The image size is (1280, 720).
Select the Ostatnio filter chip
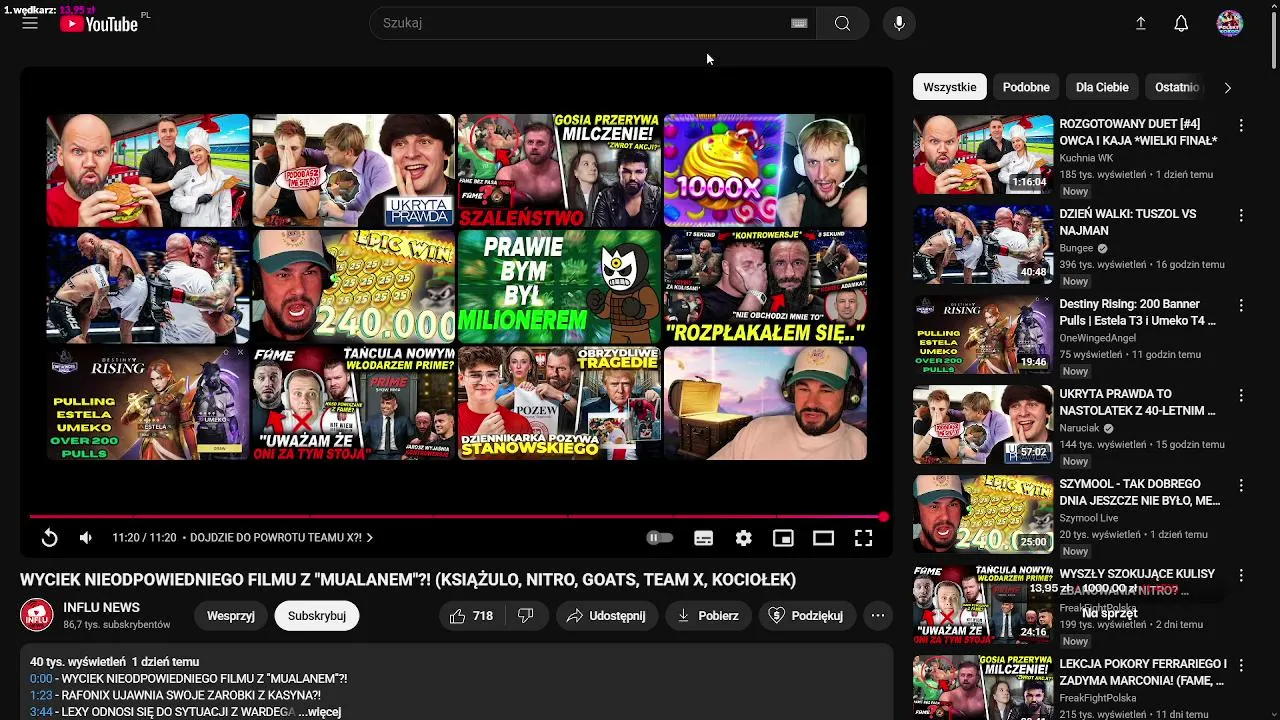point(1177,87)
